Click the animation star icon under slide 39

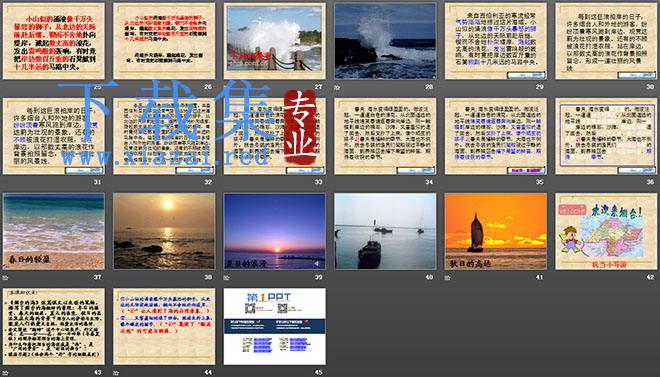pos(226,278)
